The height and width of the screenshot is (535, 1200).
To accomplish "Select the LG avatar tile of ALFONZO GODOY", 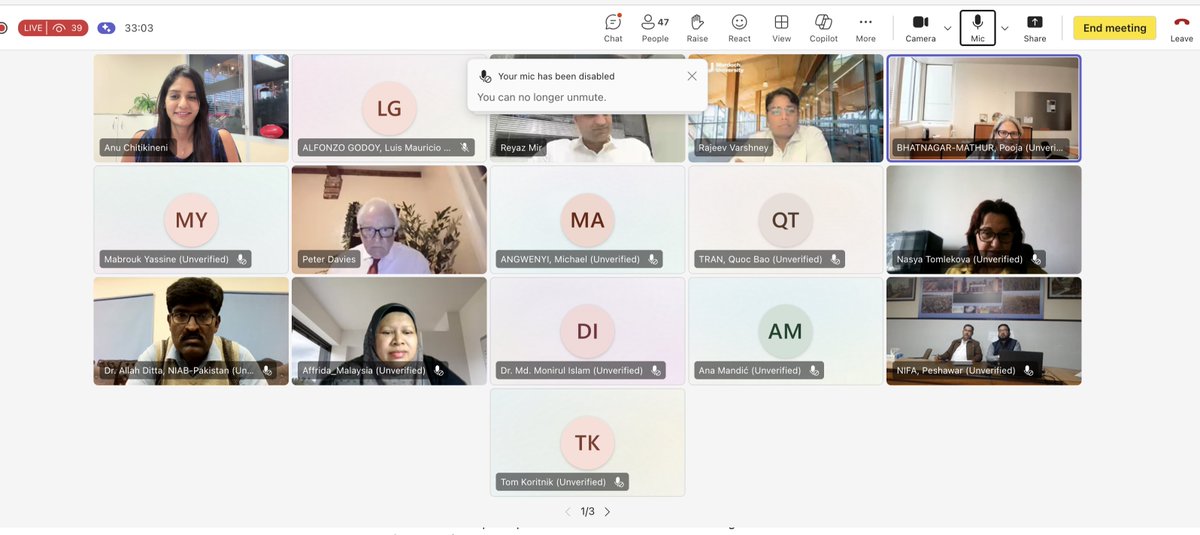I will coord(389,107).
